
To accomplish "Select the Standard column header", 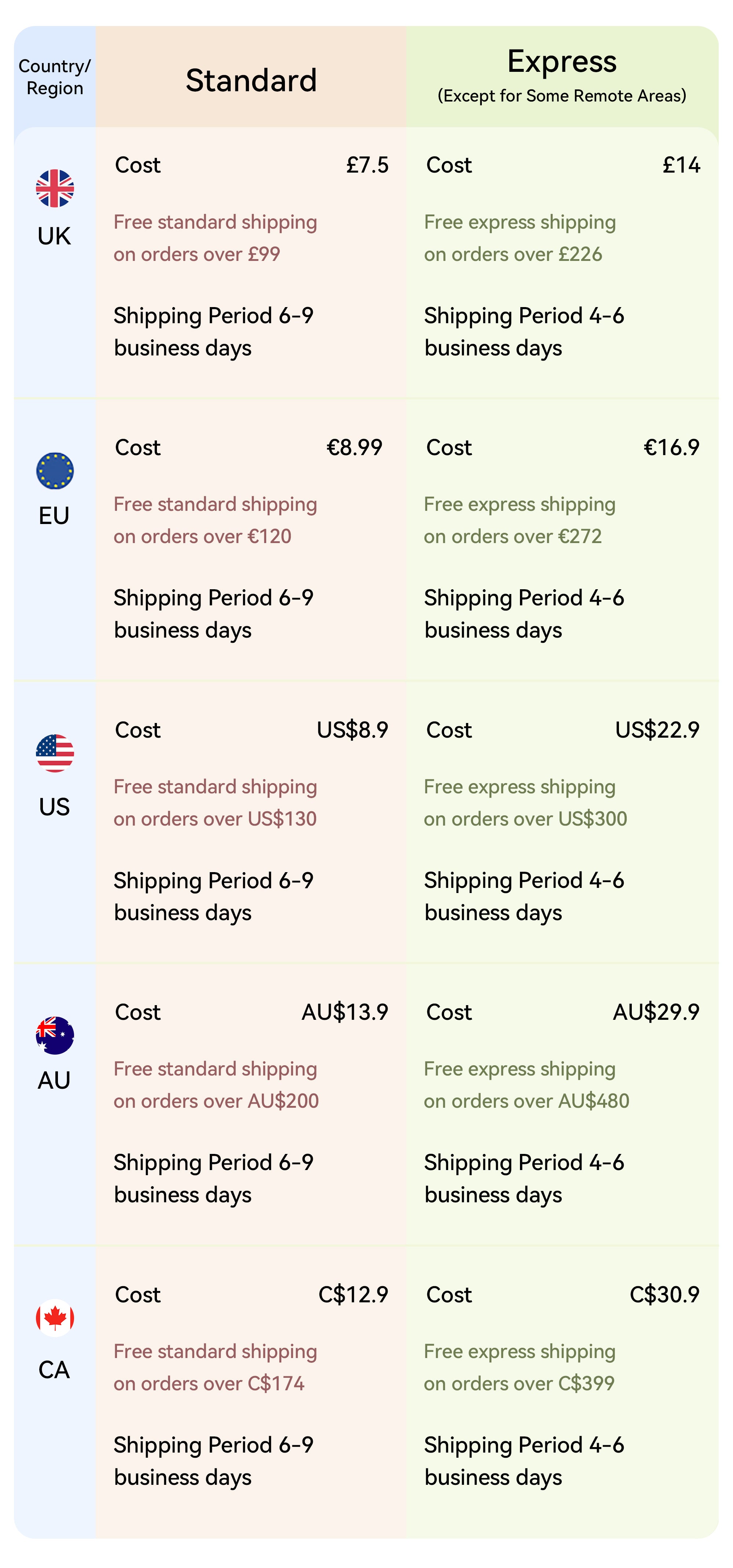I will (x=251, y=80).
